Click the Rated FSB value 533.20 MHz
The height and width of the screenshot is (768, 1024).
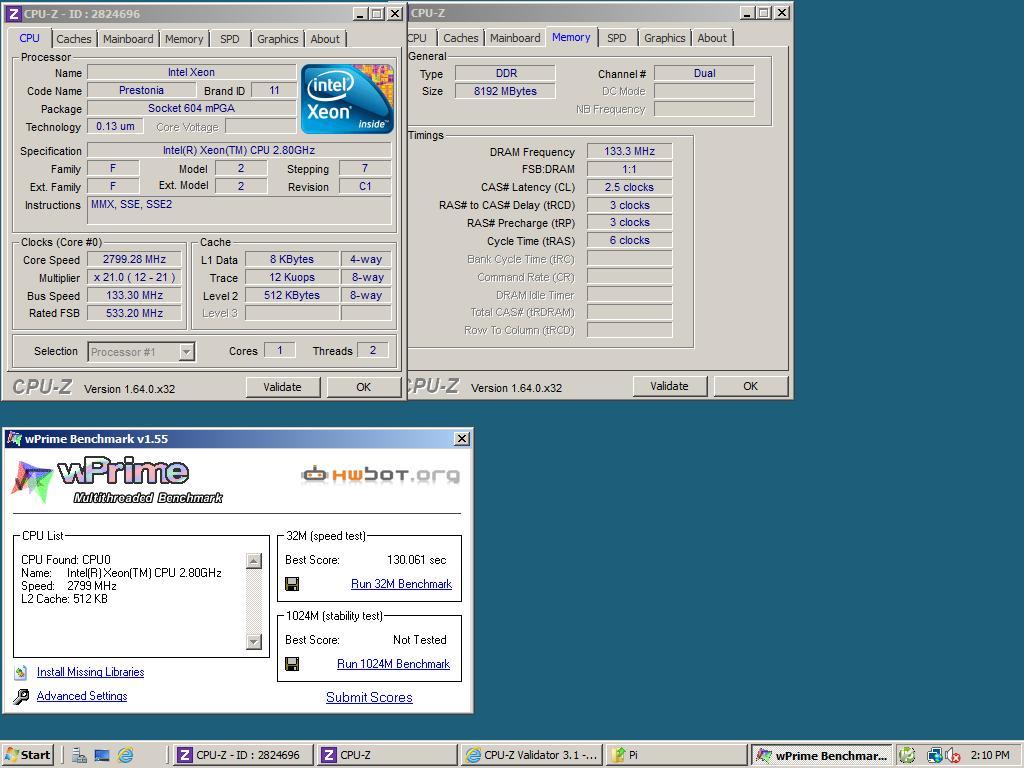click(x=134, y=313)
